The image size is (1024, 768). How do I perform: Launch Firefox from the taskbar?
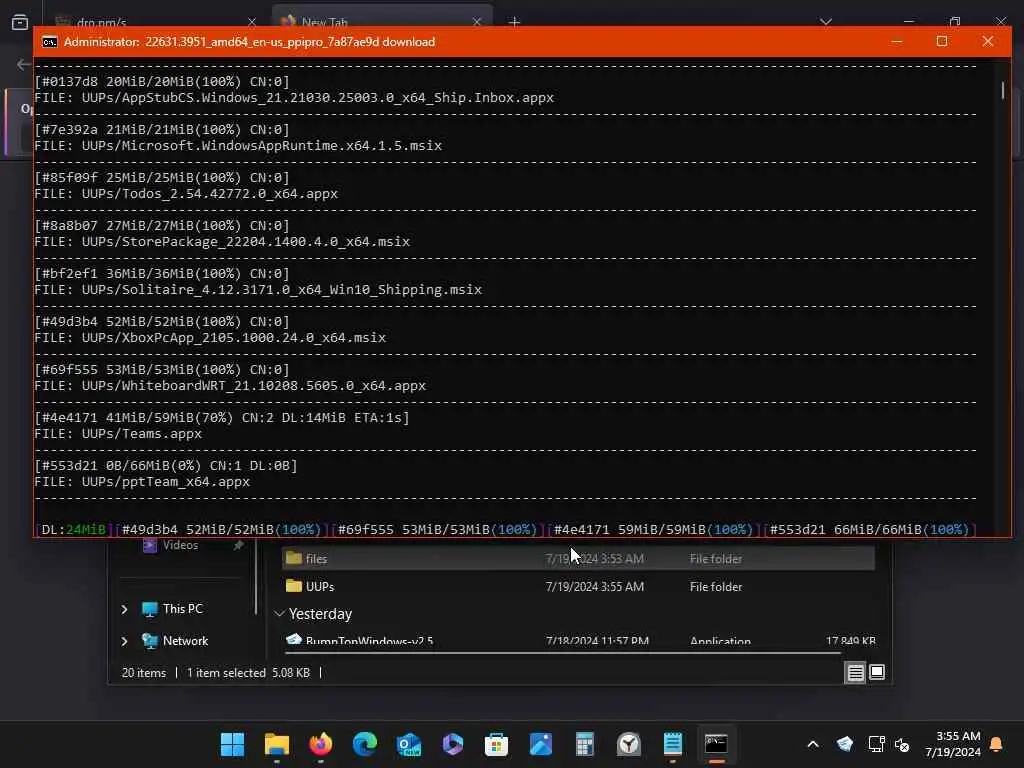tap(321, 744)
